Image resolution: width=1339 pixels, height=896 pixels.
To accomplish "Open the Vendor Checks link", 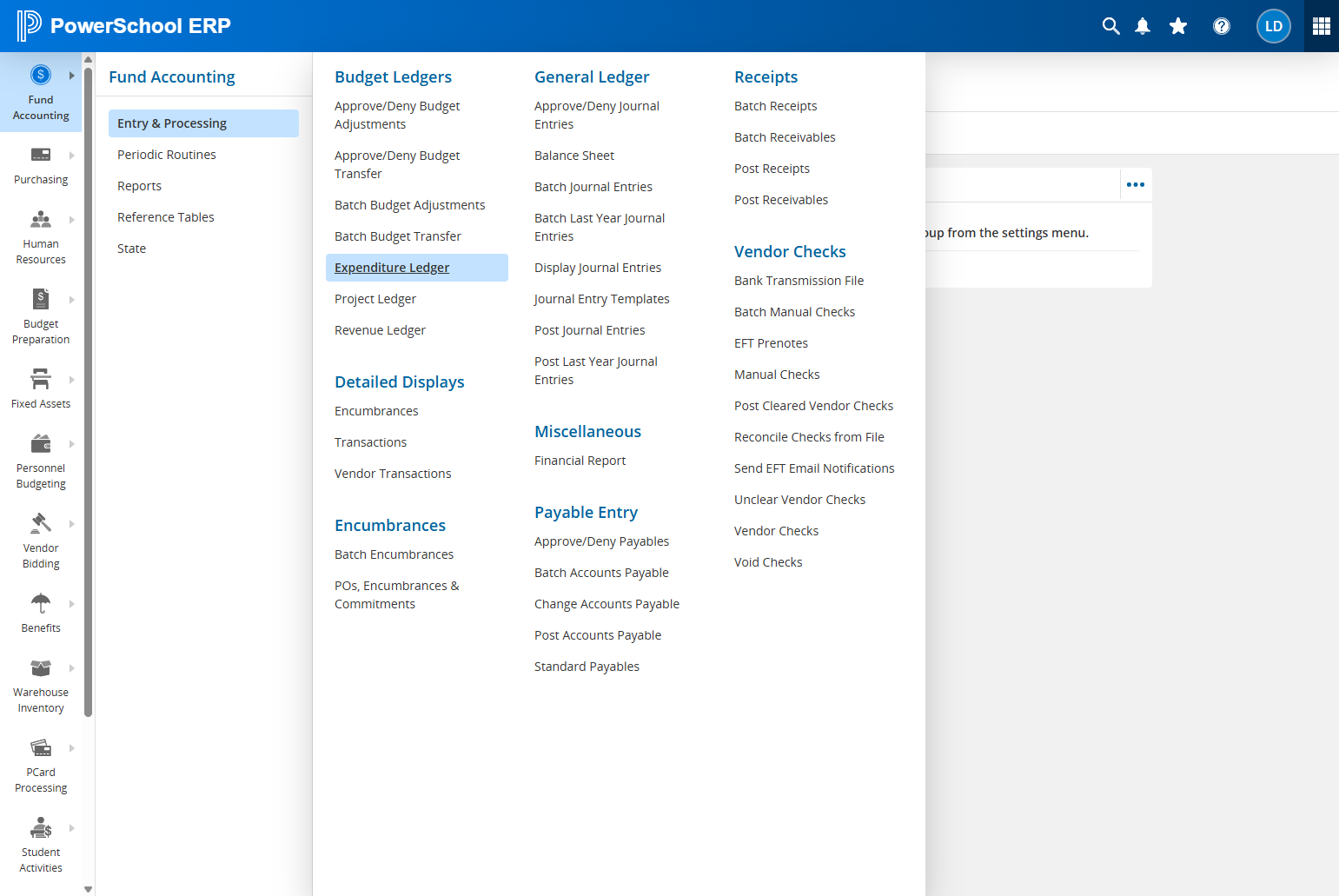I will [776, 531].
